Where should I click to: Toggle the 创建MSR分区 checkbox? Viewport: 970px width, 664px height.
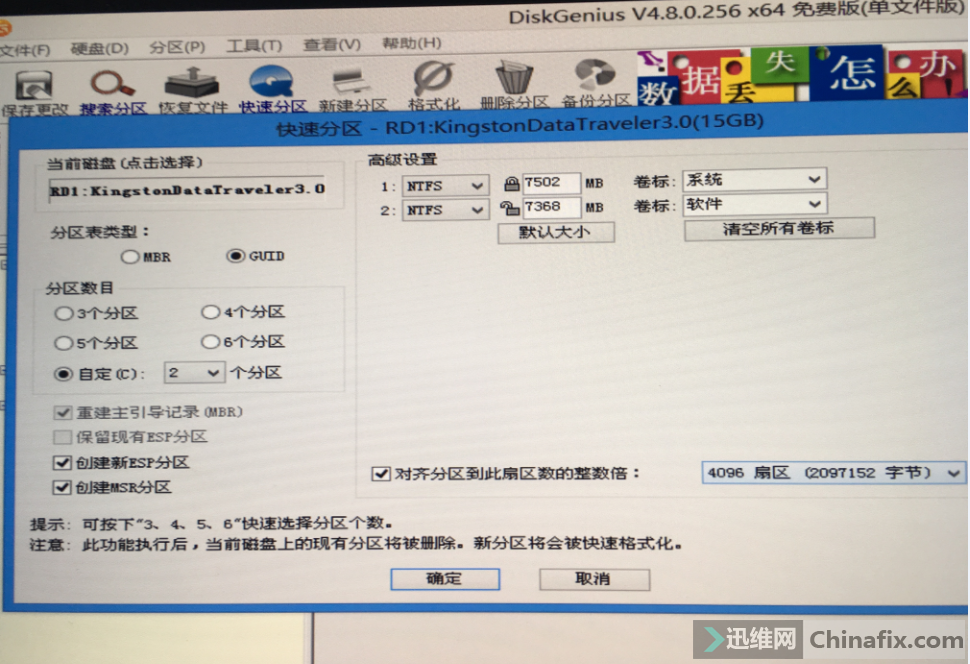(62, 487)
